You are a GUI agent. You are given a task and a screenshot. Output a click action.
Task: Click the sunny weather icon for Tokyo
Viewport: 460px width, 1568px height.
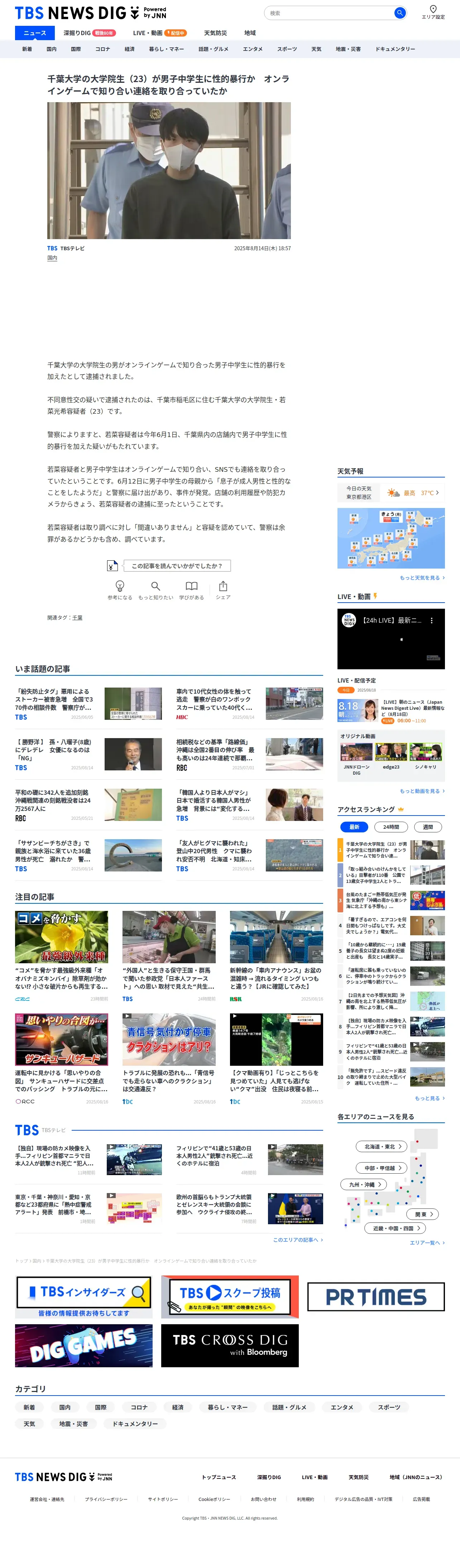click(394, 493)
